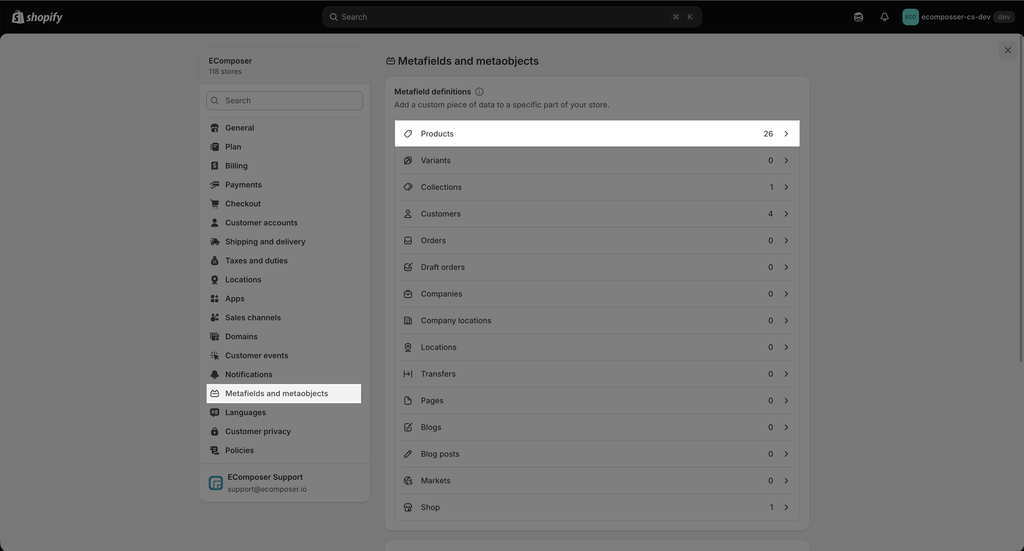Click the Billing sidebar icon

point(214,166)
